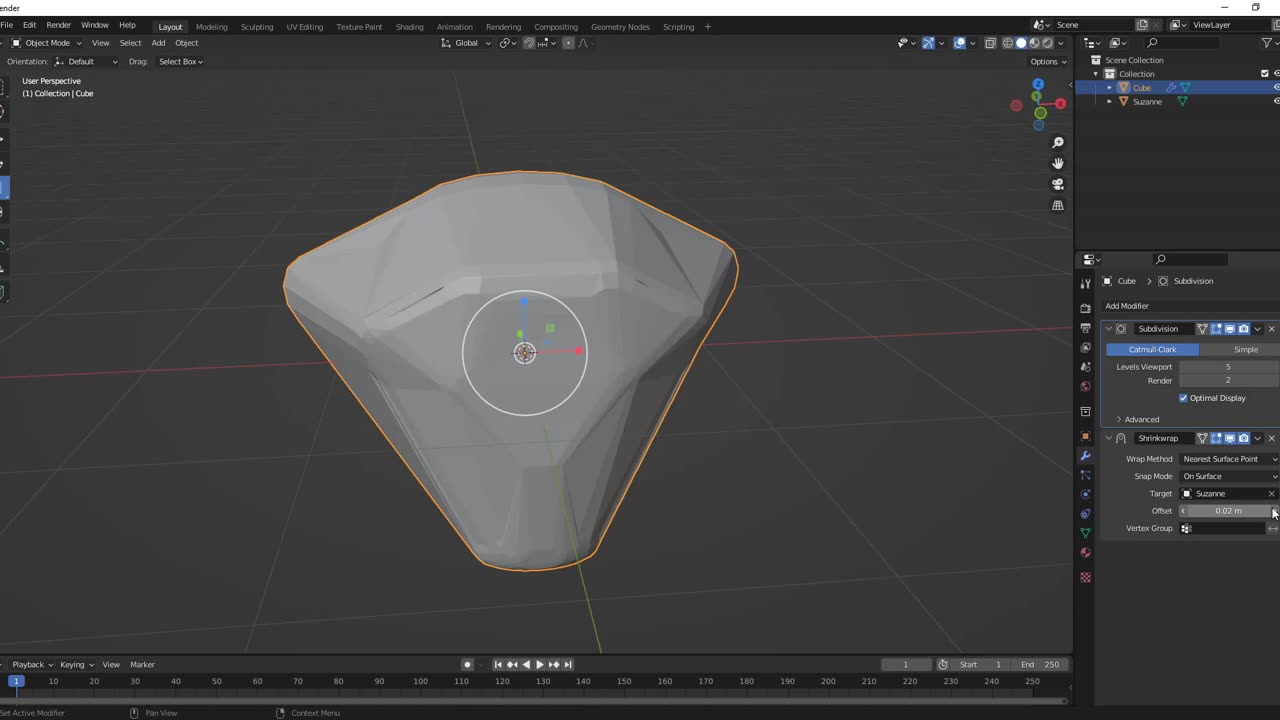This screenshot has height=720, width=1280.
Task: Open the Render menu
Action: coord(58,25)
